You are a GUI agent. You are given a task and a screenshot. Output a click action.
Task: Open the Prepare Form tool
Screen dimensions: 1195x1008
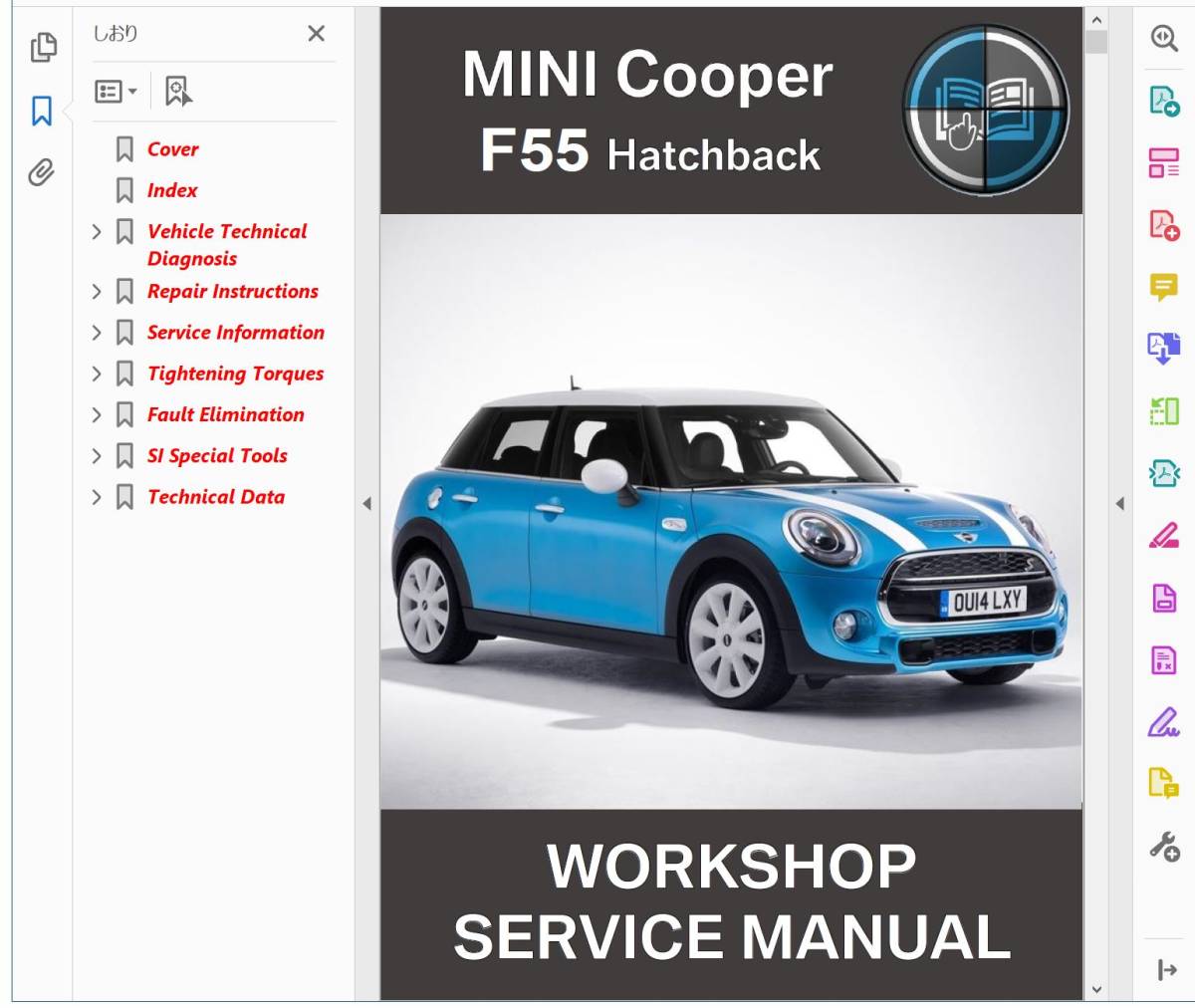point(1164,659)
